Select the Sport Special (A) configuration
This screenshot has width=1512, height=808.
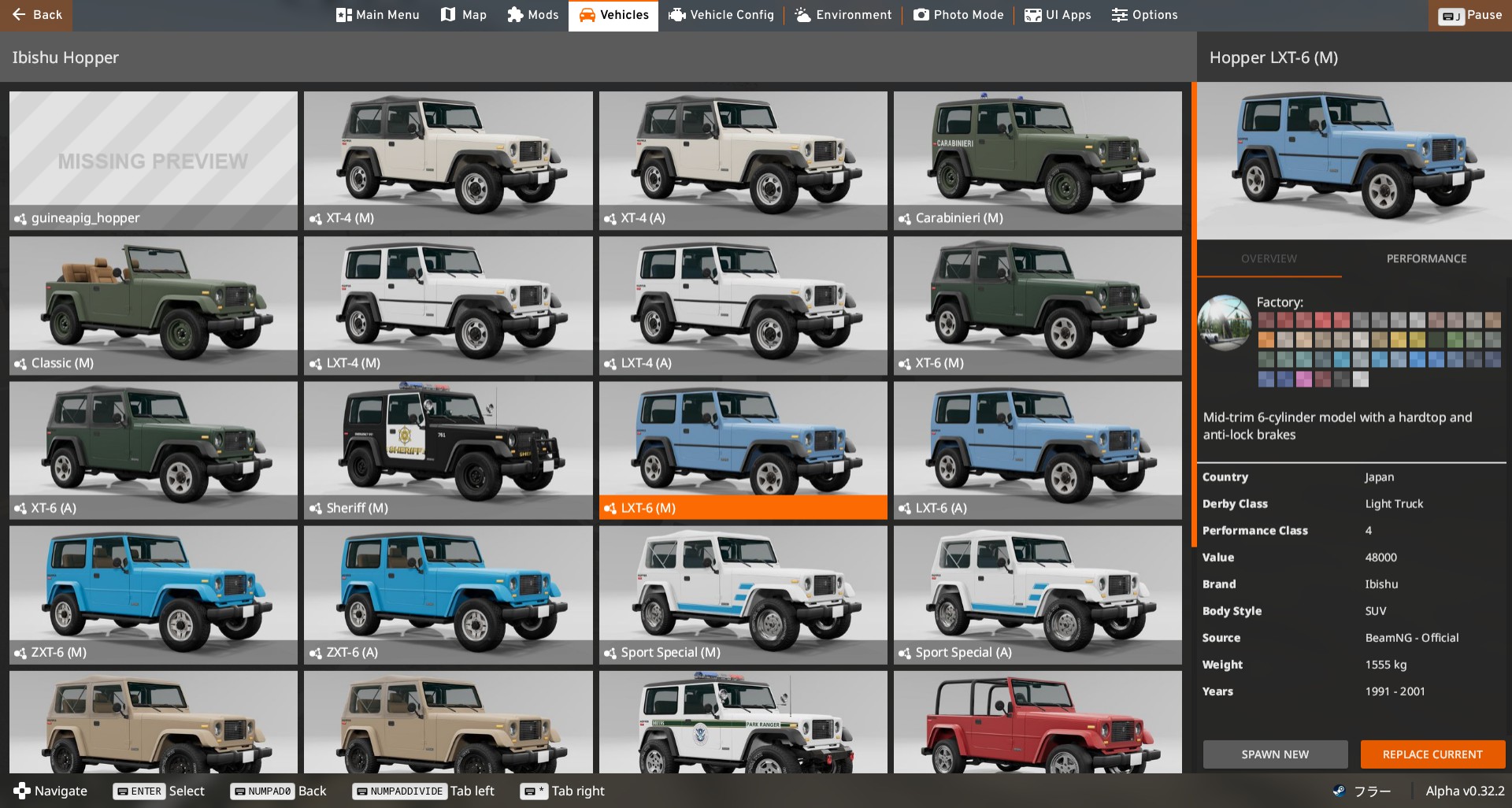tap(1037, 595)
